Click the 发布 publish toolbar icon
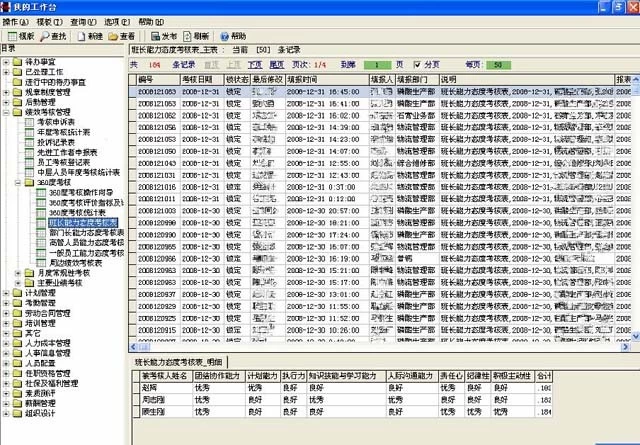Screen dimensions: 640x445 [164, 35]
